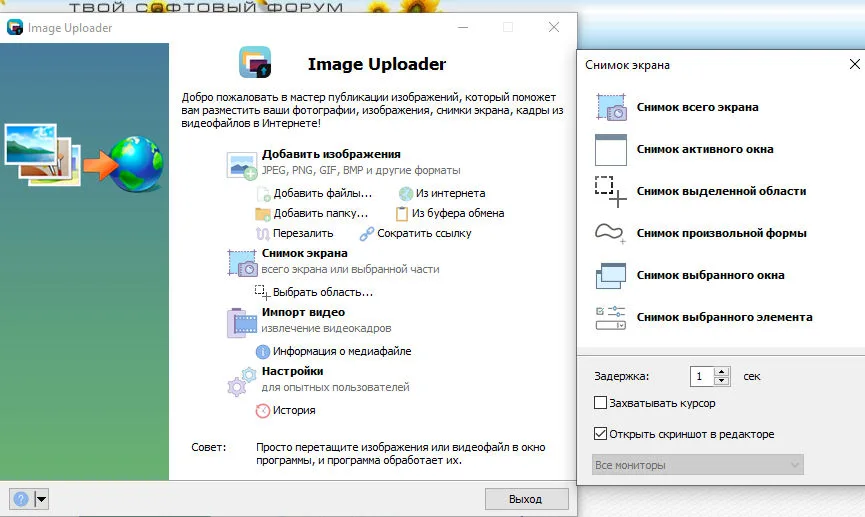865x517 pixels.
Task: Open the Все мониторы dropdown
Action: point(697,465)
